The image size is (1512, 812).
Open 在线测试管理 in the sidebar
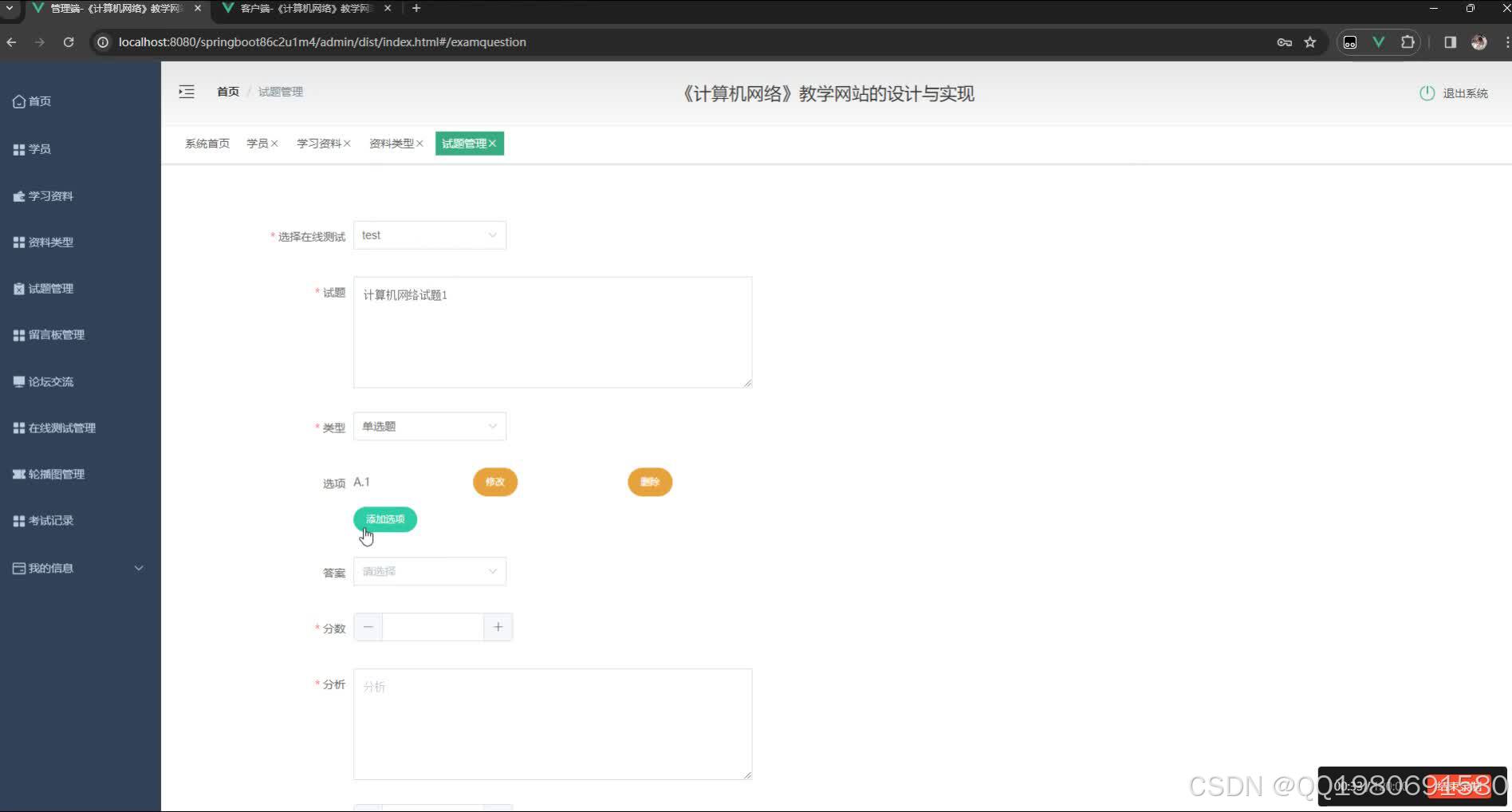click(54, 428)
